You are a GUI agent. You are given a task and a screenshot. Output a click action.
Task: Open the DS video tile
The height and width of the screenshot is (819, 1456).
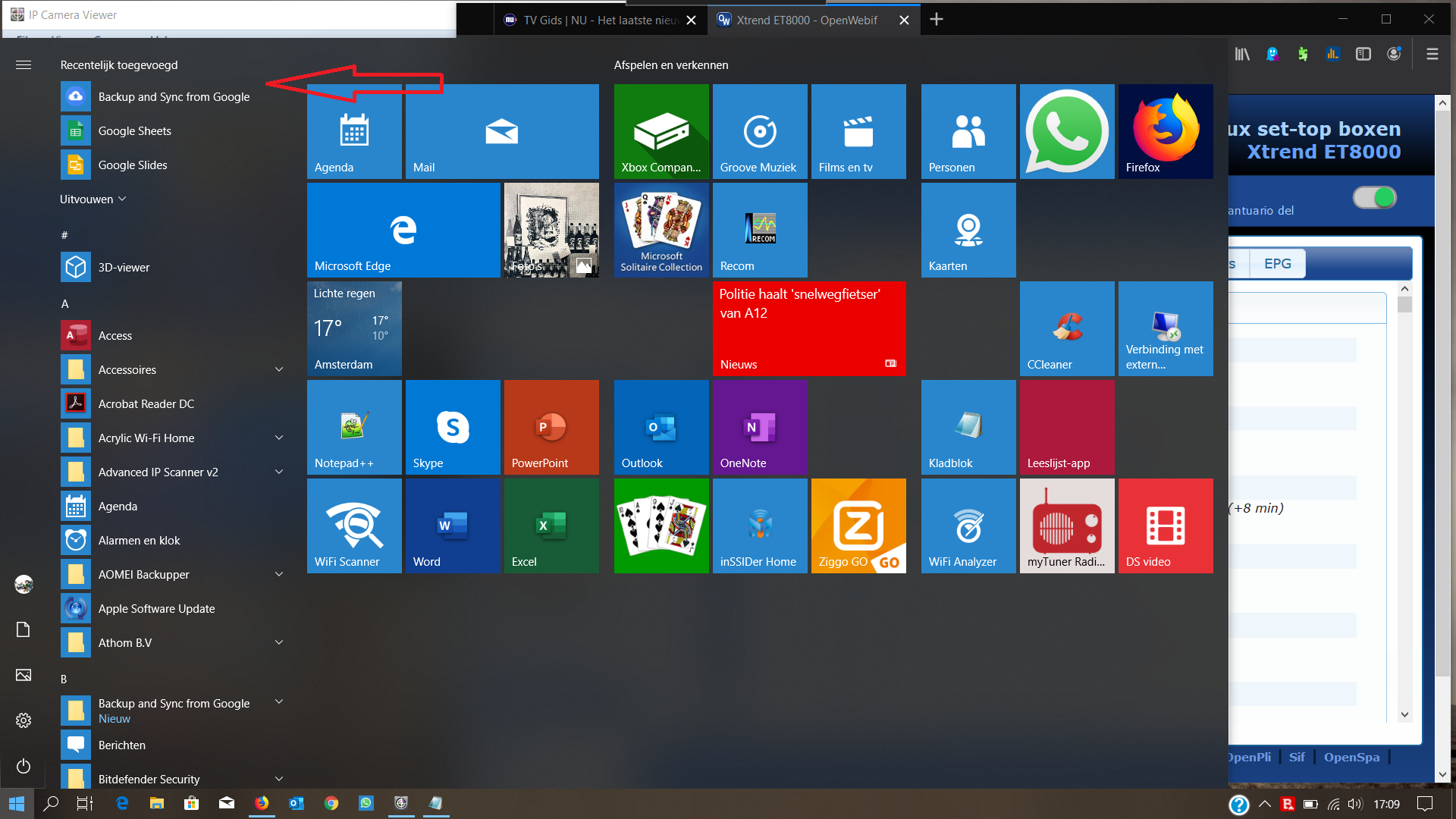(x=1166, y=526)
